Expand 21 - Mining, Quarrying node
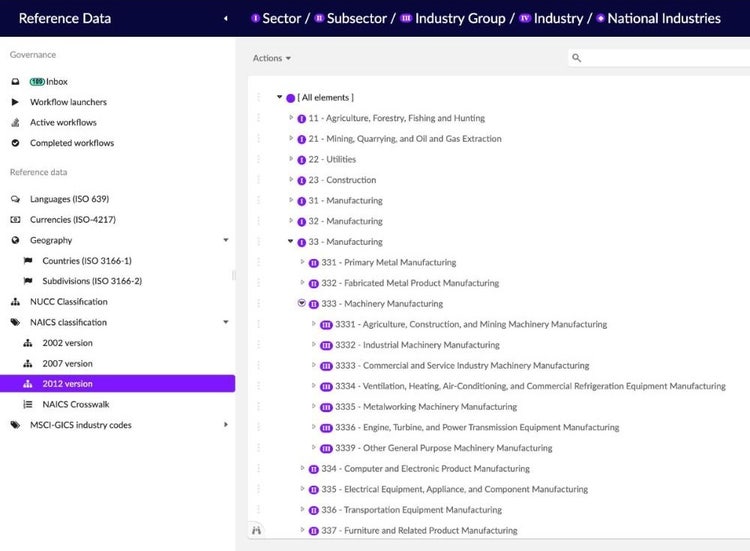This screenshot has width=750, height=551. (x=290, y=138)
